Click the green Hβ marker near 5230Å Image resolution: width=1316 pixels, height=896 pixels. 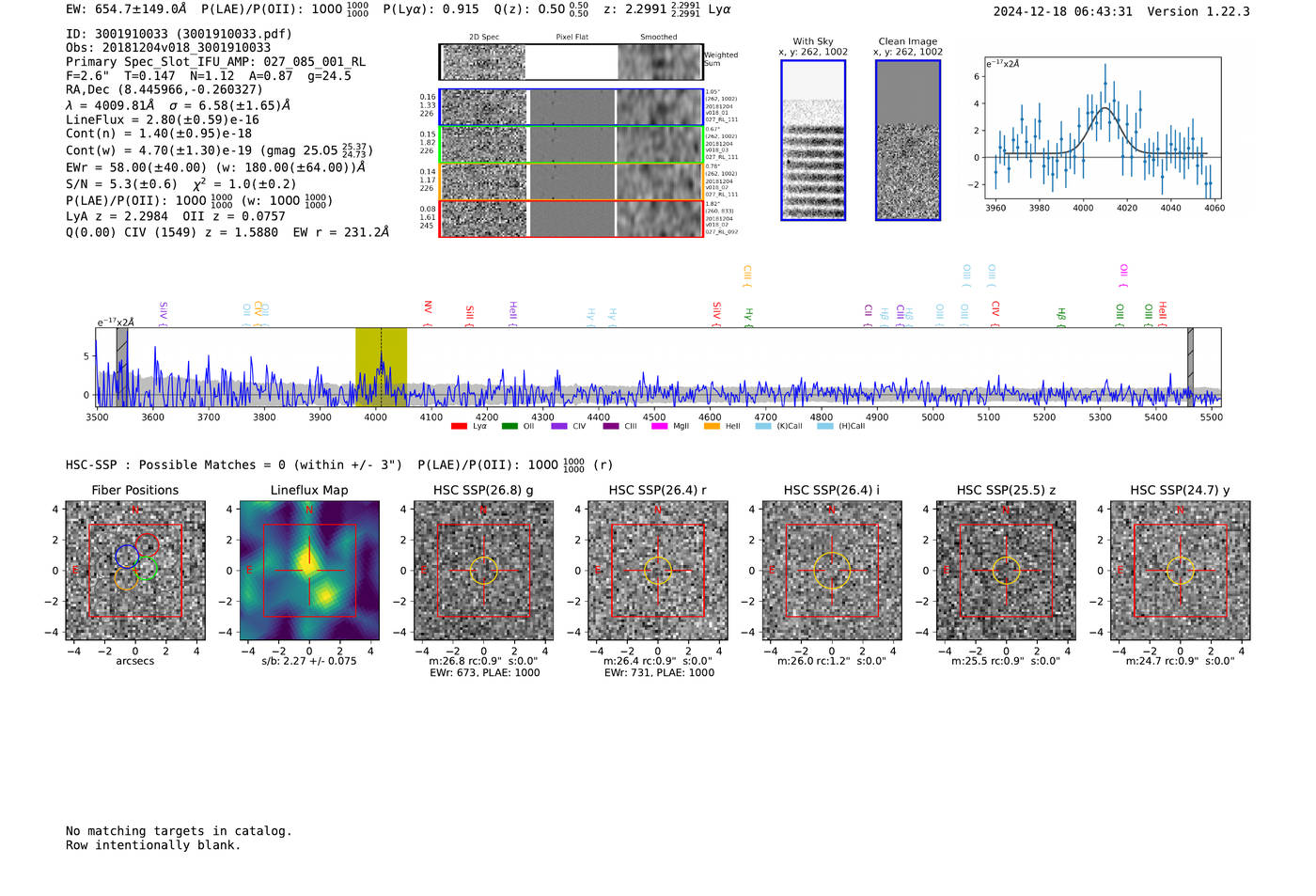(1061, 317)
